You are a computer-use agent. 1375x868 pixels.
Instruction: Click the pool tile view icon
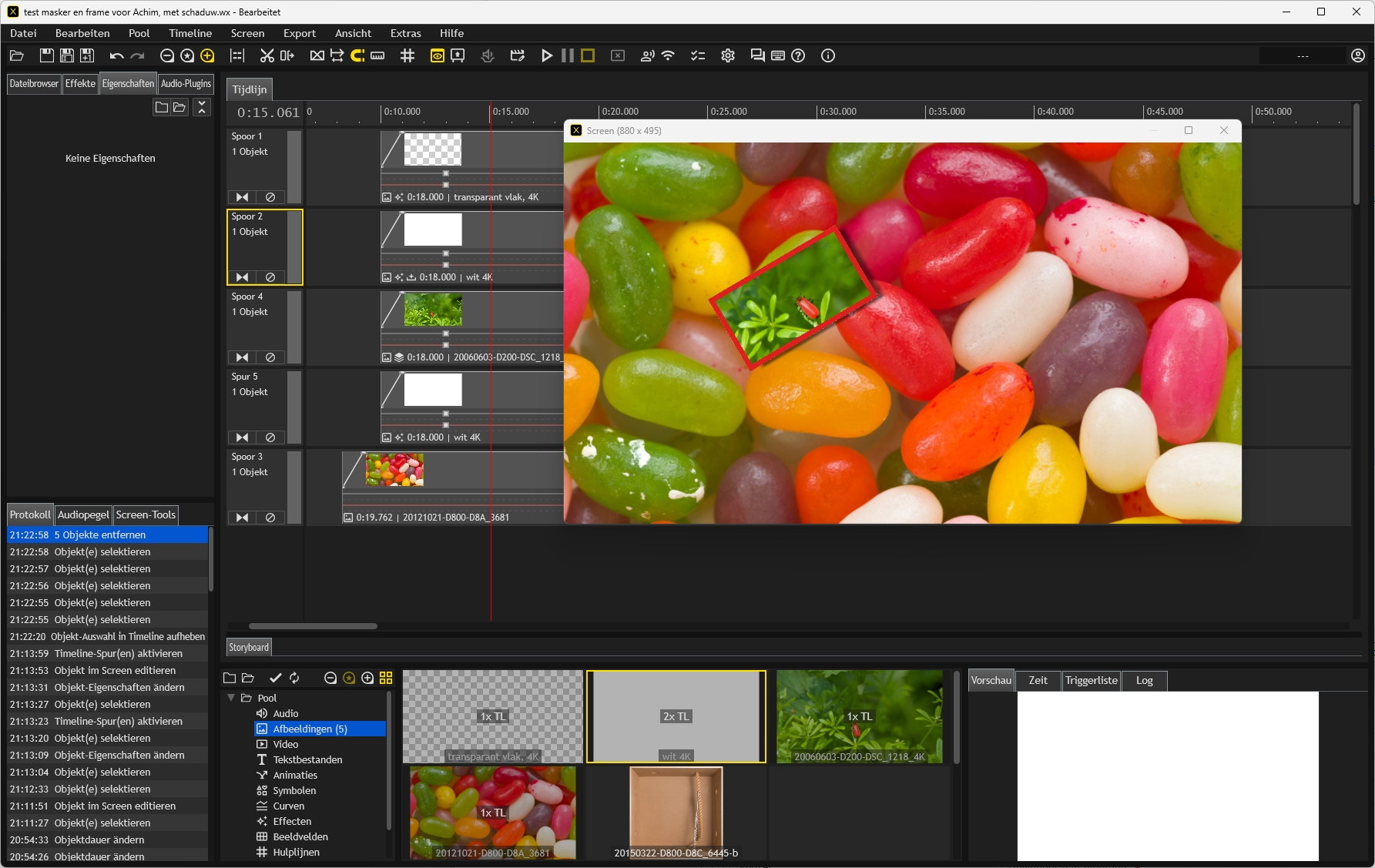(x=386, y=678)
